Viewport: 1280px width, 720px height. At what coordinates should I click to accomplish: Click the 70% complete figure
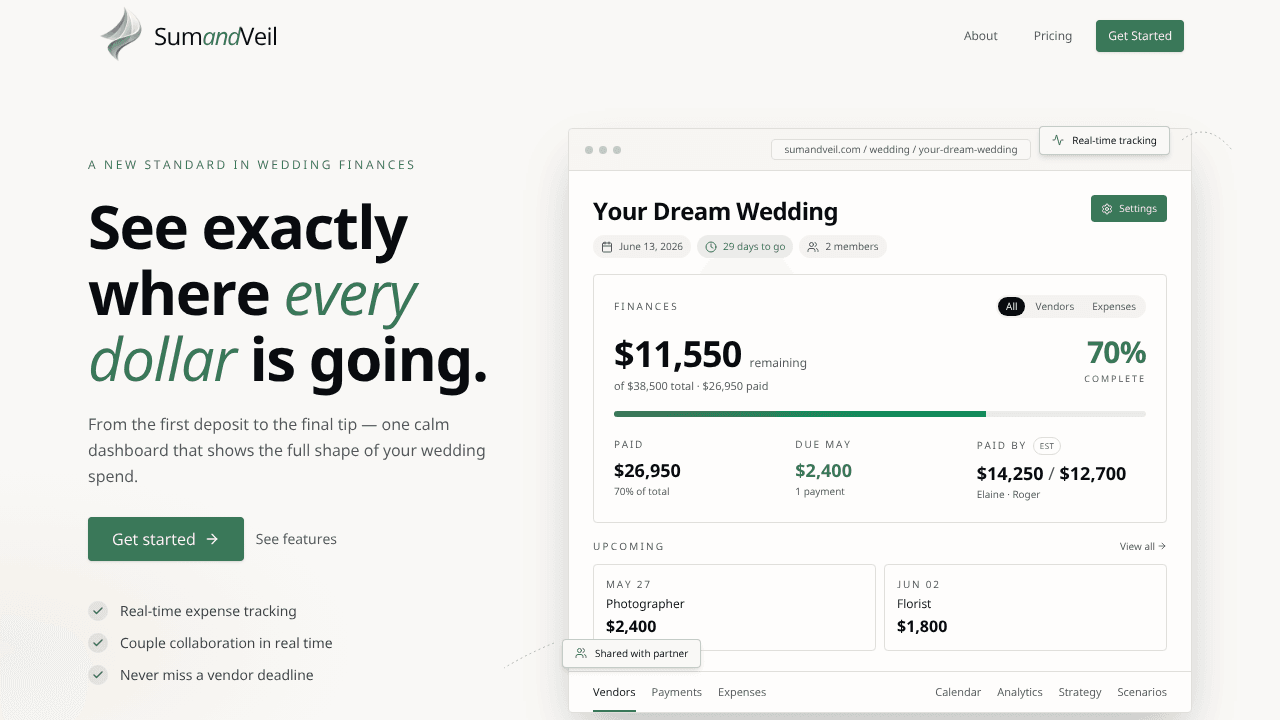pyautogui.click(x=1116, y=353)
